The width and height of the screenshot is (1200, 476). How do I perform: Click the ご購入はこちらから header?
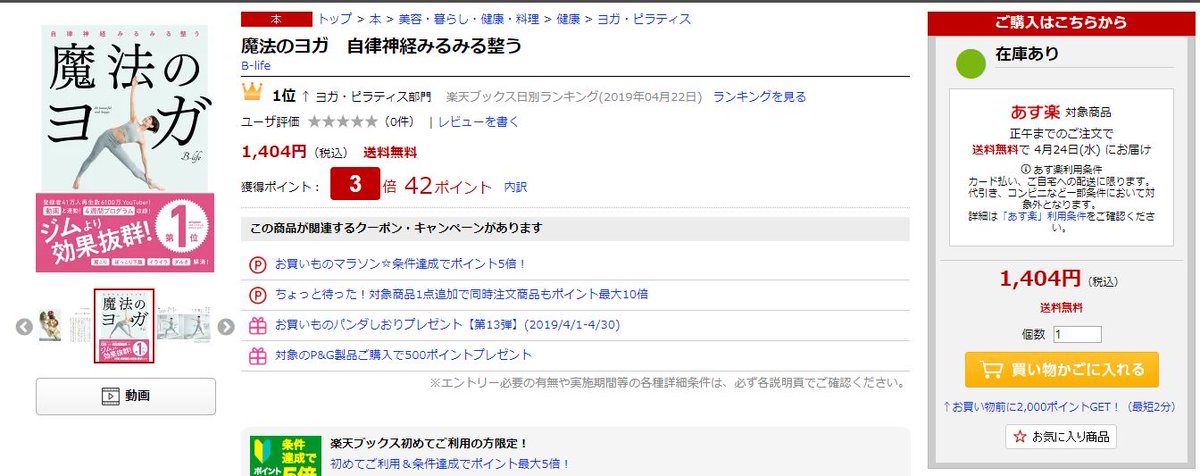coord(1061,23)
